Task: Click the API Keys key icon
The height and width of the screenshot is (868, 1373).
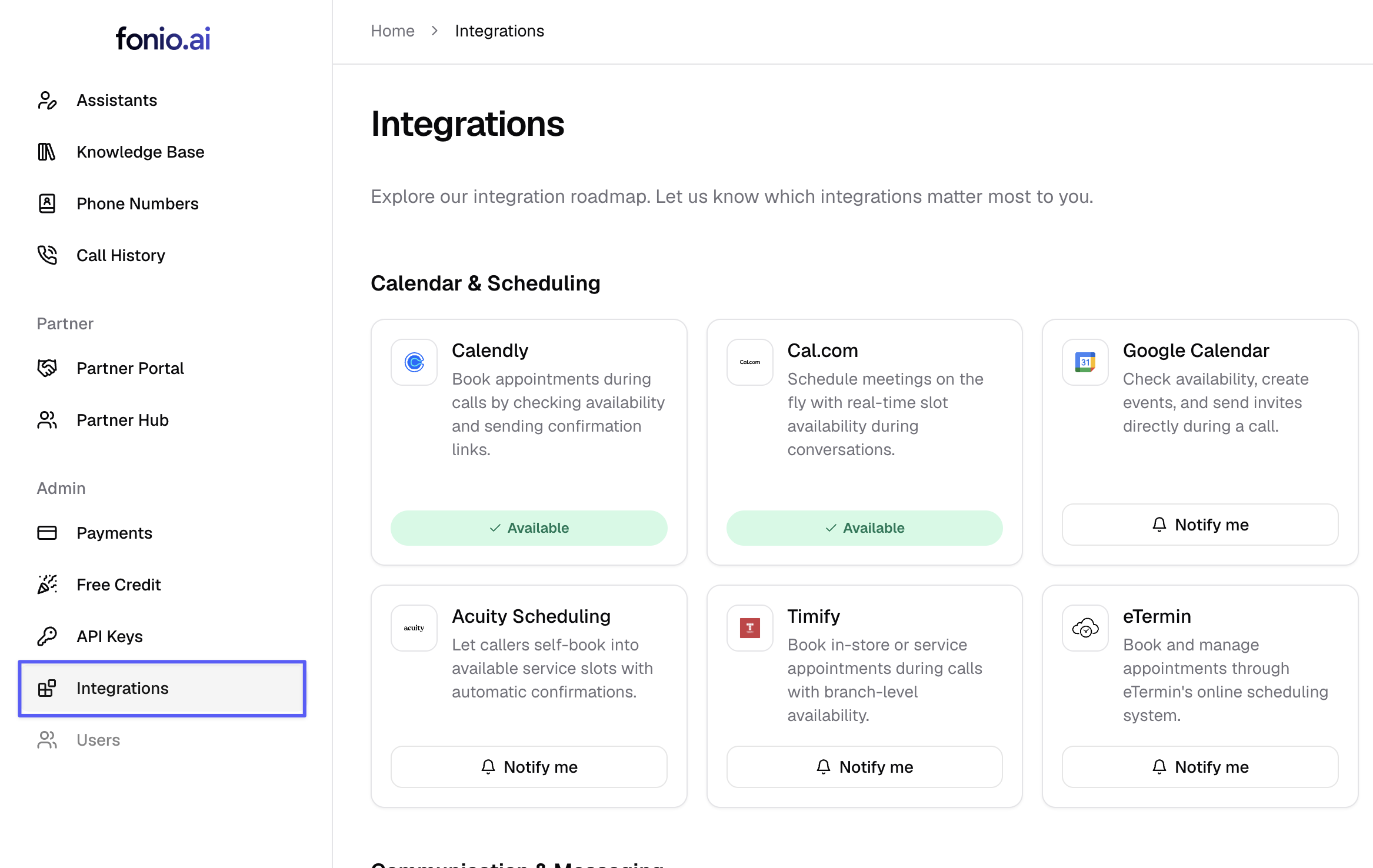Action: pyautogui.click(x=47, y=636)
